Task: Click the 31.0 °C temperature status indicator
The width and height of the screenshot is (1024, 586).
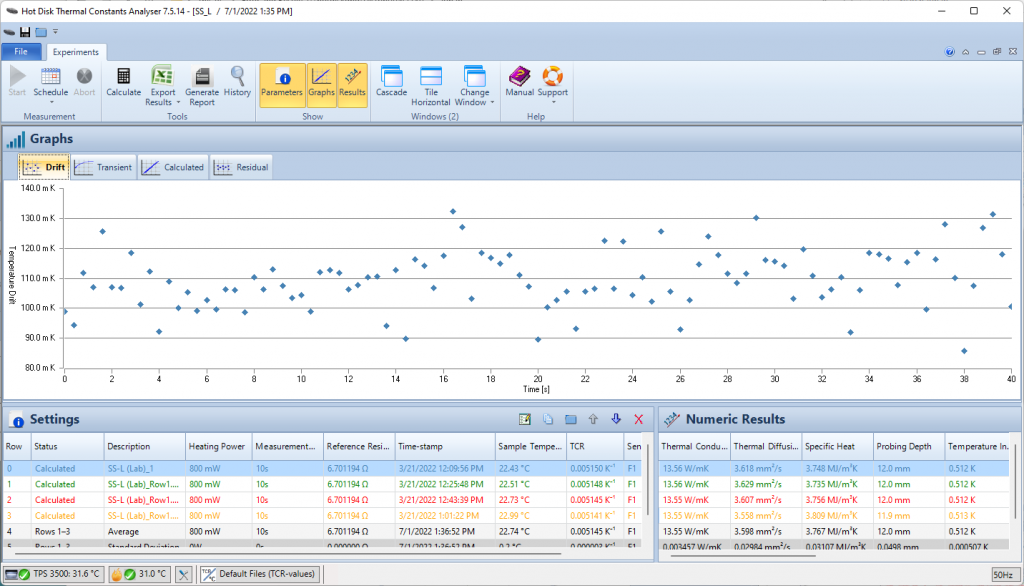Action: pos(140,574)
